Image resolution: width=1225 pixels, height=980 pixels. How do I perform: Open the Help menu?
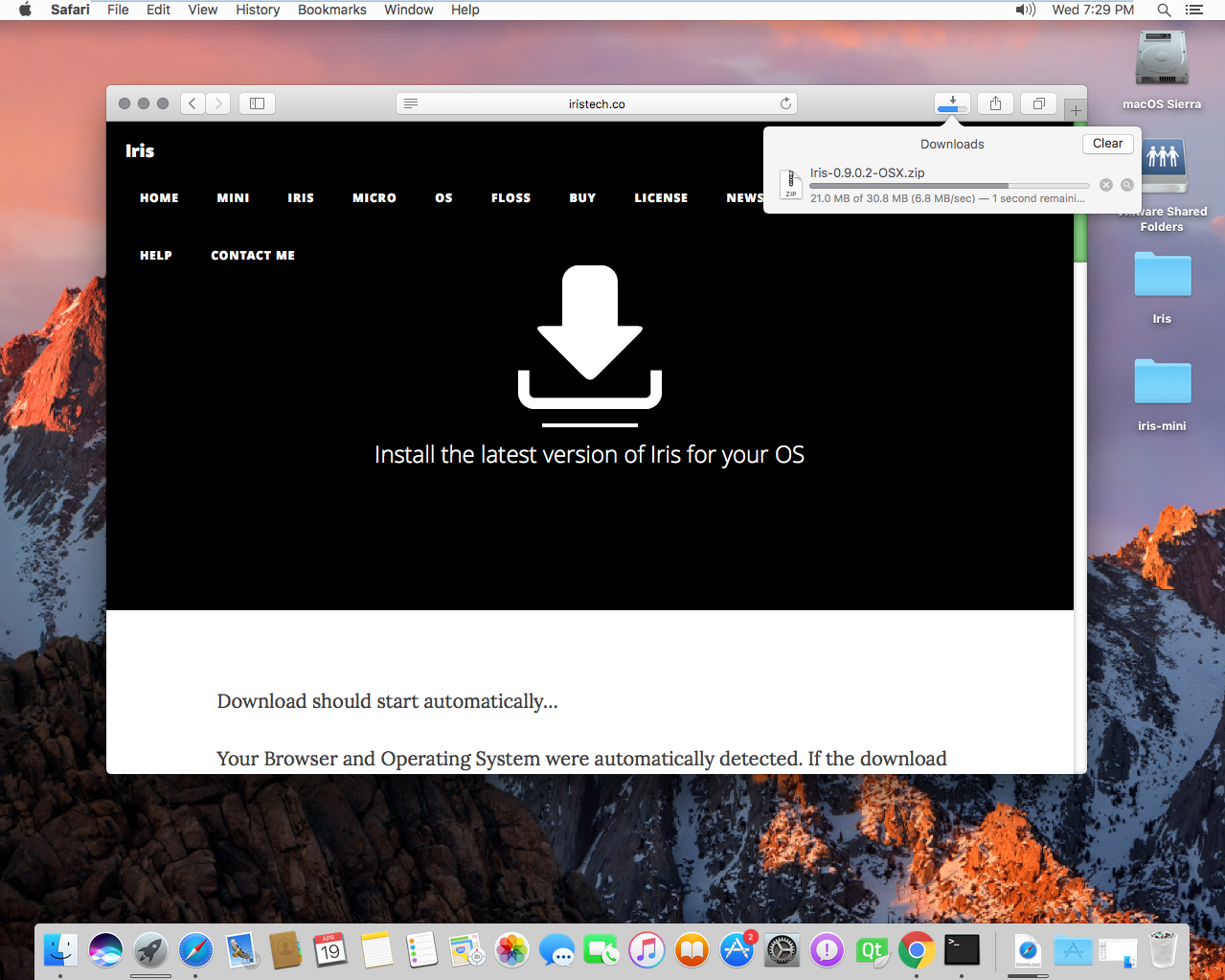tap(465, 10)
